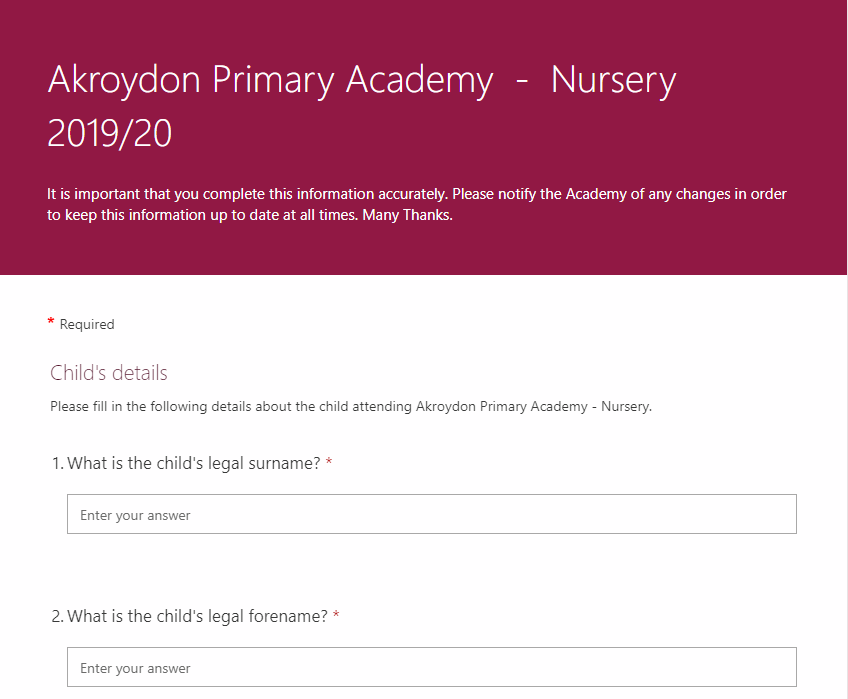Click the number 1 of the surname question
Viewport: 848px width, 699px height.
57,464
